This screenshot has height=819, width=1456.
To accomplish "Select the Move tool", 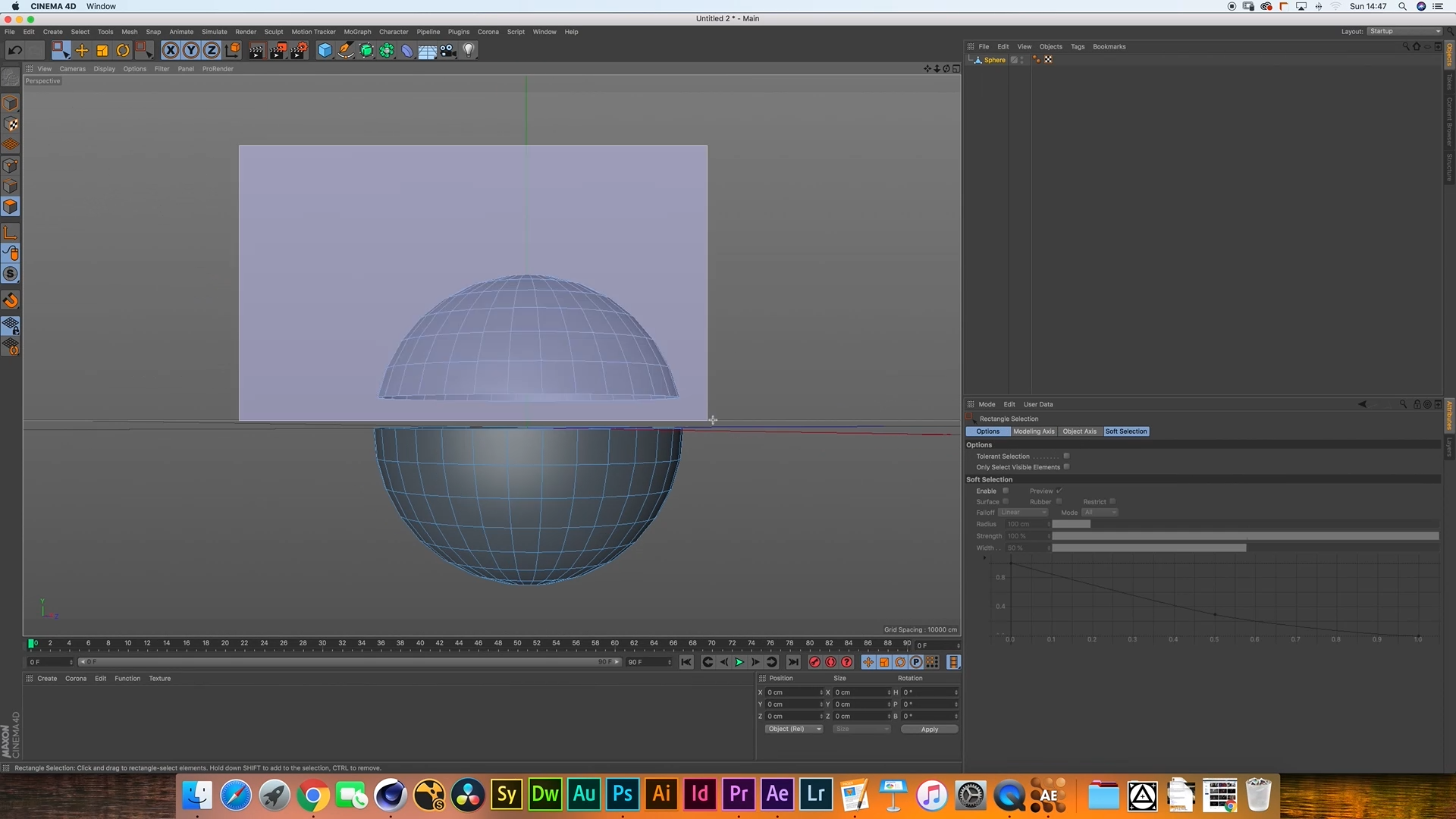I will 82,50.
